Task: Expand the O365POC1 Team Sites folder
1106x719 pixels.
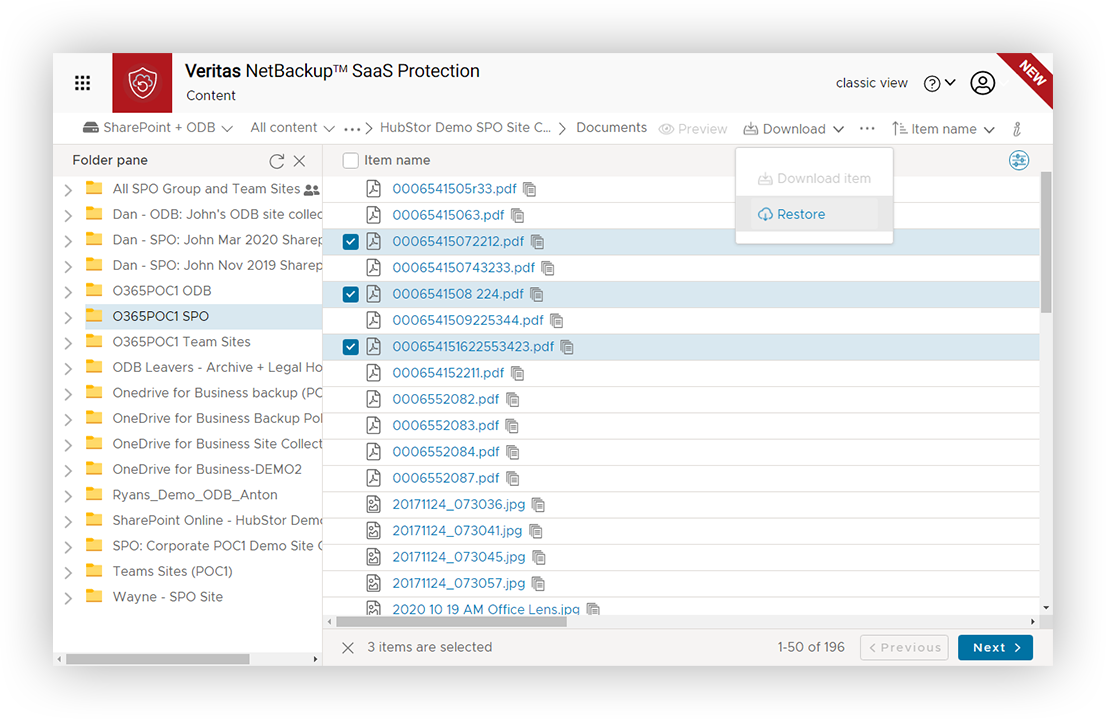Action: pyautogui.click(x=68, y=343)
